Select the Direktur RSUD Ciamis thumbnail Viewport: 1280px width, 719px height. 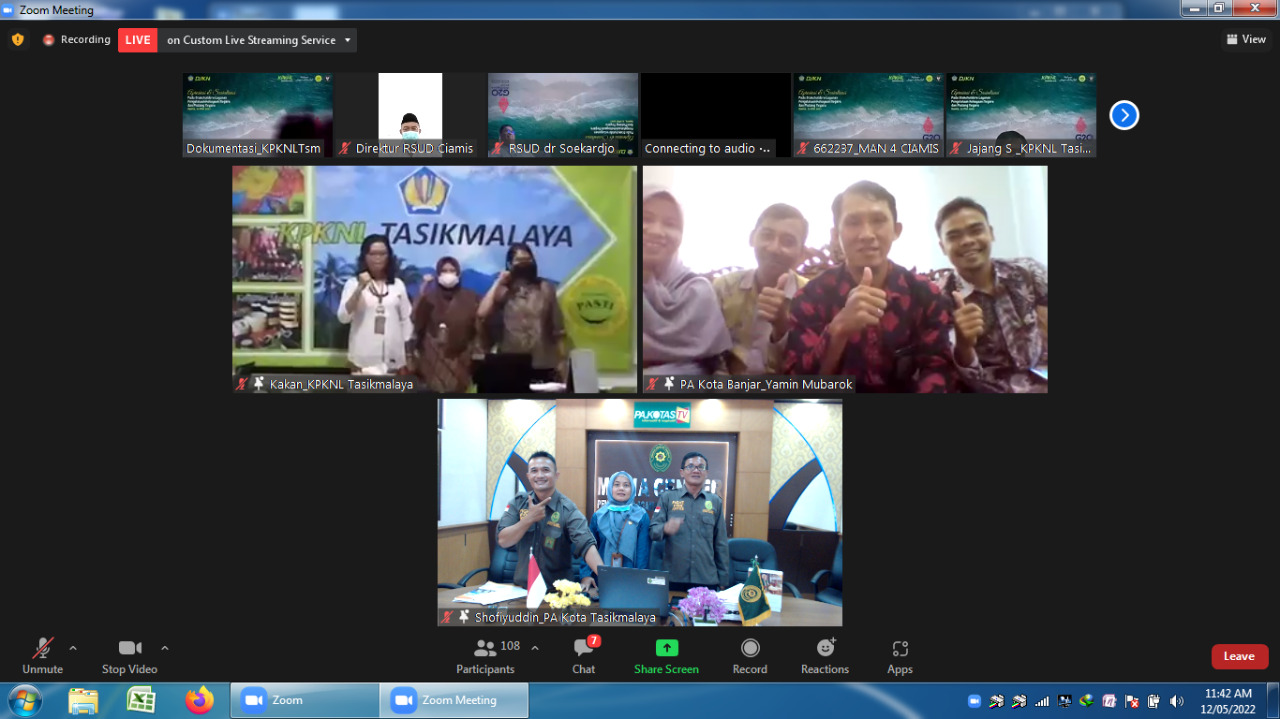coord(410,115)
